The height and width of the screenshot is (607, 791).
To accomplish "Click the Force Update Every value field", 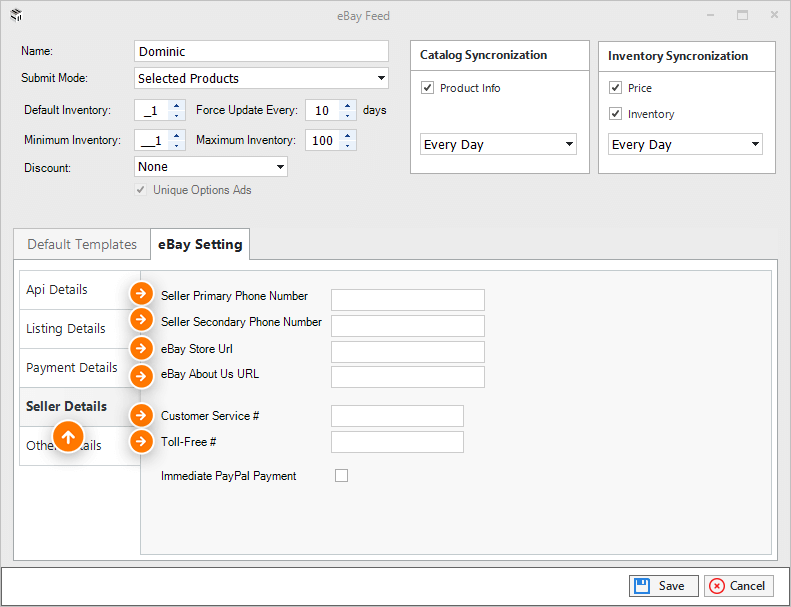I will [323, 111].
